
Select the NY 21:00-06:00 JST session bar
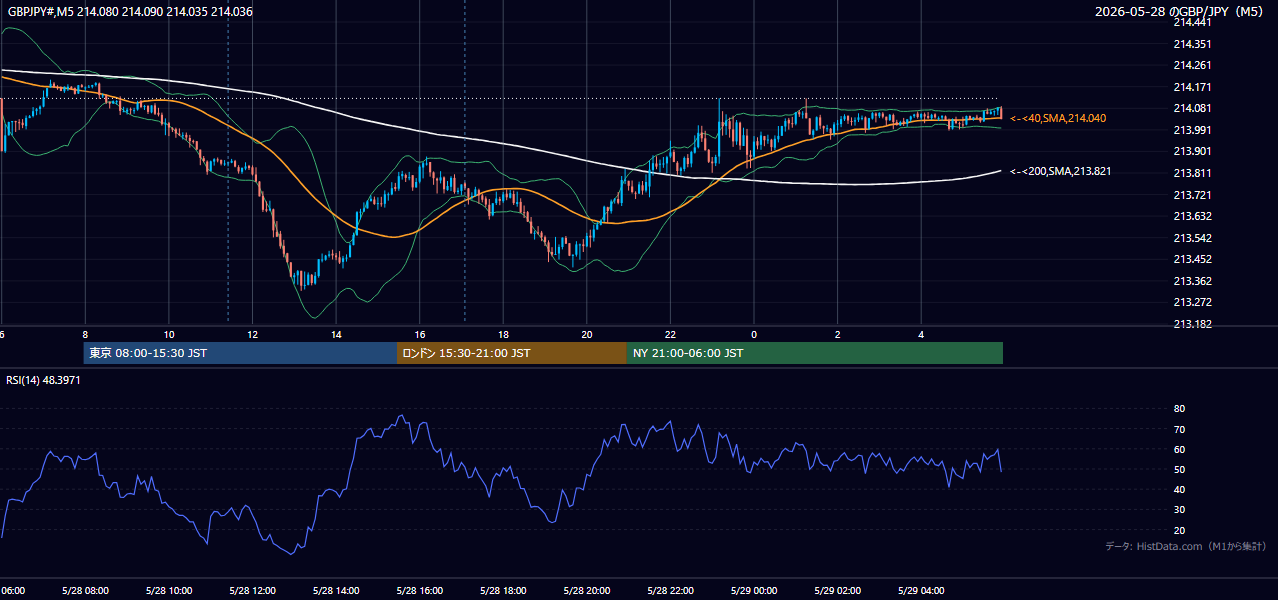(815, 353)
